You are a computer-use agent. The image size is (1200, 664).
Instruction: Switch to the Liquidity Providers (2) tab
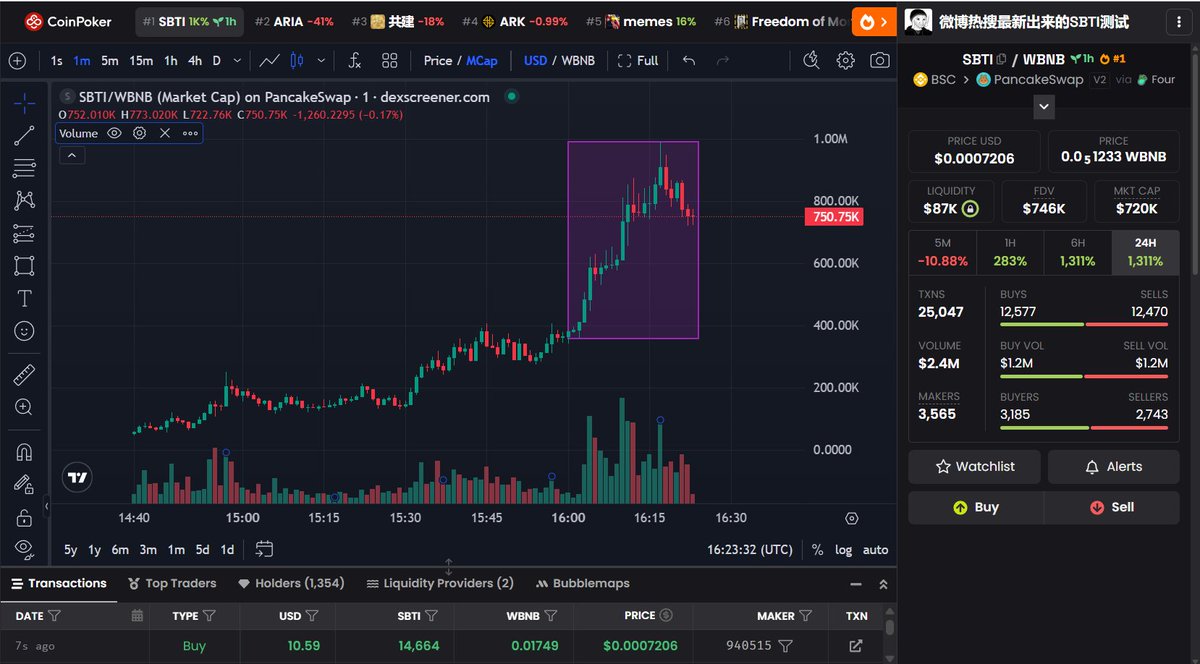coord(440,583)
